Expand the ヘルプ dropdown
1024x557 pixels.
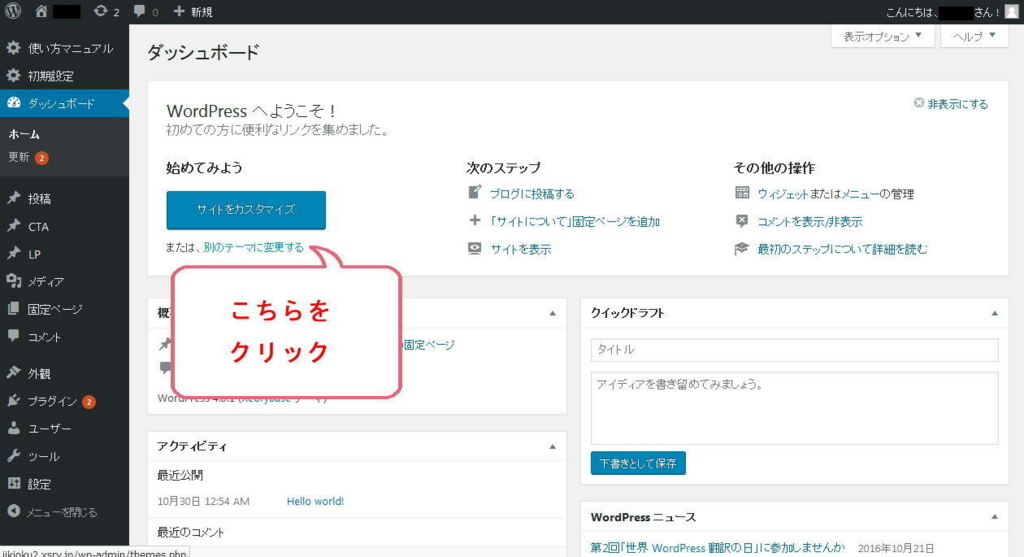[974, 37]
